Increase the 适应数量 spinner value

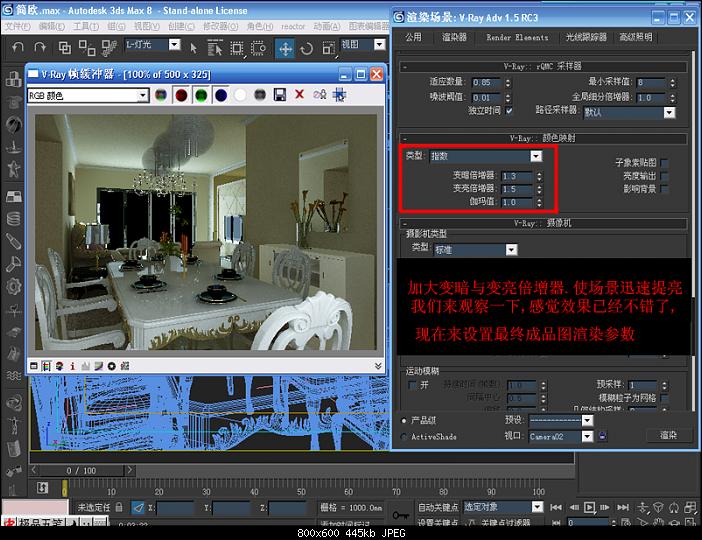coord(508,80)
